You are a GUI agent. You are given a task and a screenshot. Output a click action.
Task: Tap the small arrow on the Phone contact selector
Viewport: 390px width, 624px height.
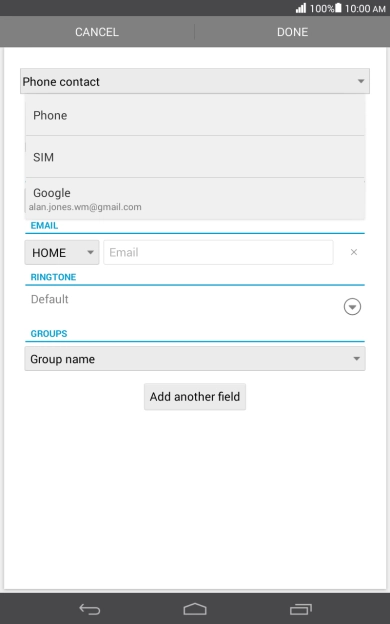(x=361, y=81)
